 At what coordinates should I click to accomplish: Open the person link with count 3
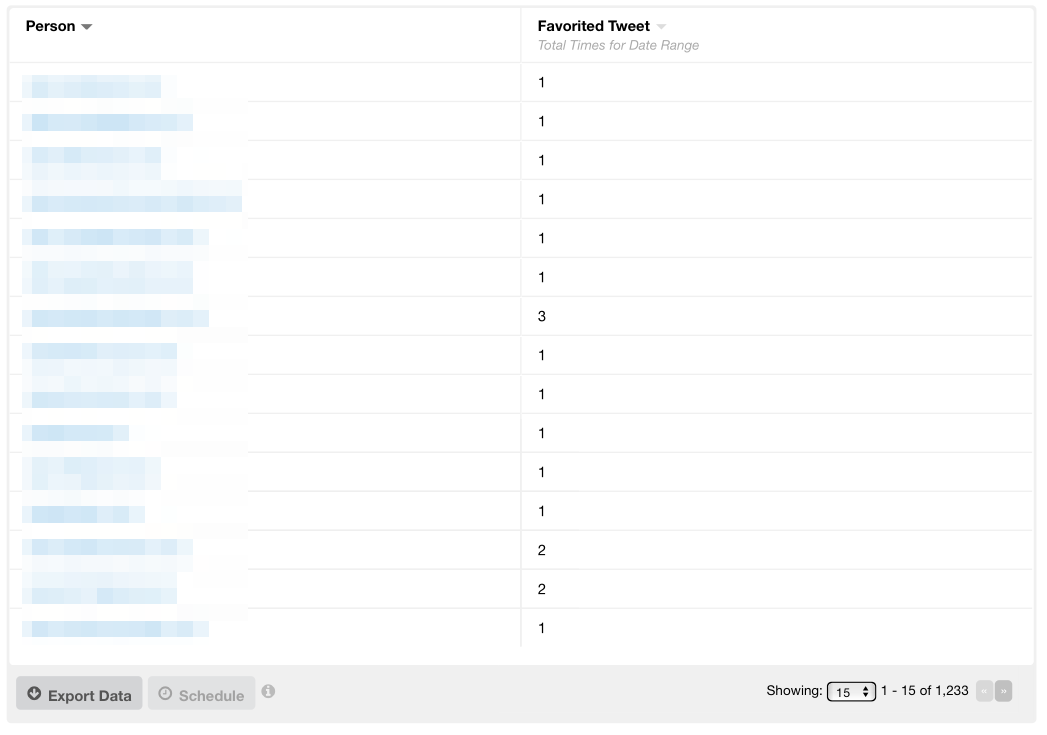point(116,318)
